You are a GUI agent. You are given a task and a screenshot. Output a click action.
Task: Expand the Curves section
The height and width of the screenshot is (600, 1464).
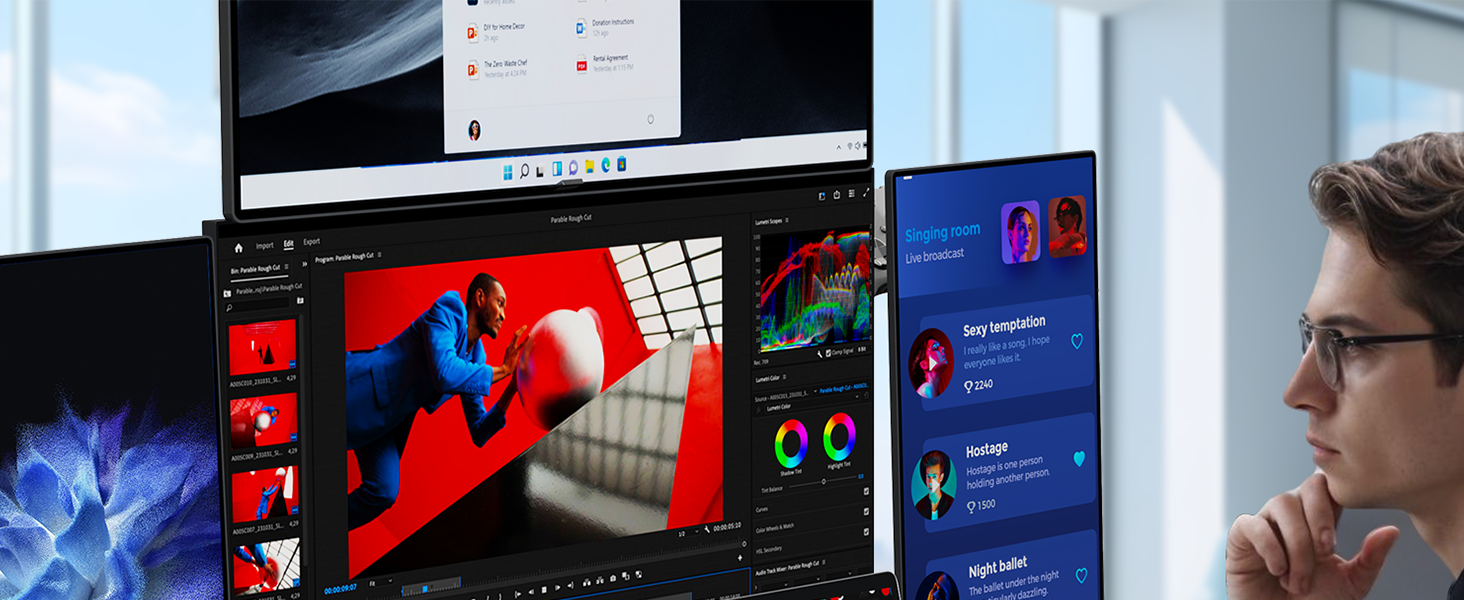point(762,509)
